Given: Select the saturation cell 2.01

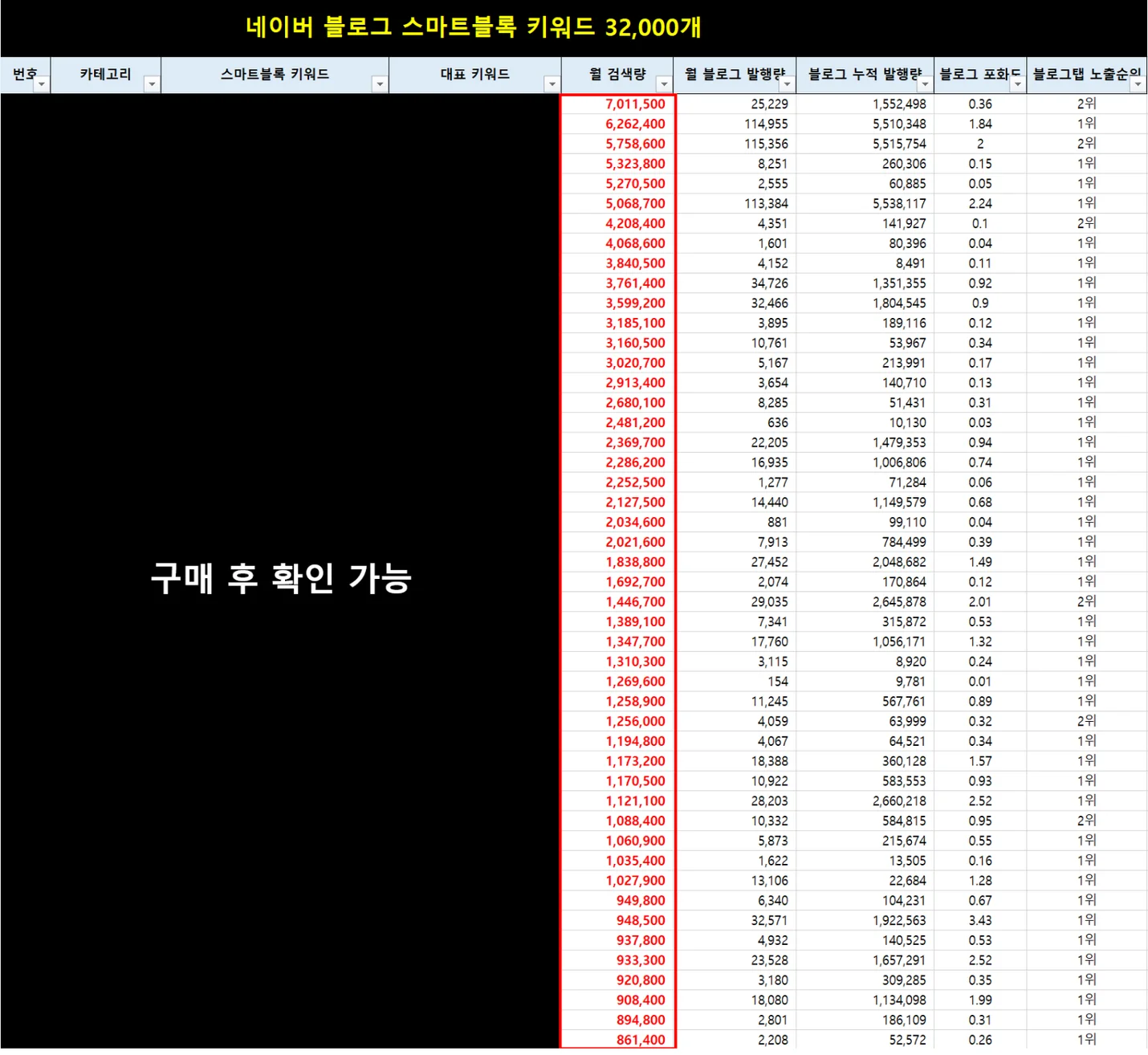Looking at the screenshot, I should [x=980, y=601].
